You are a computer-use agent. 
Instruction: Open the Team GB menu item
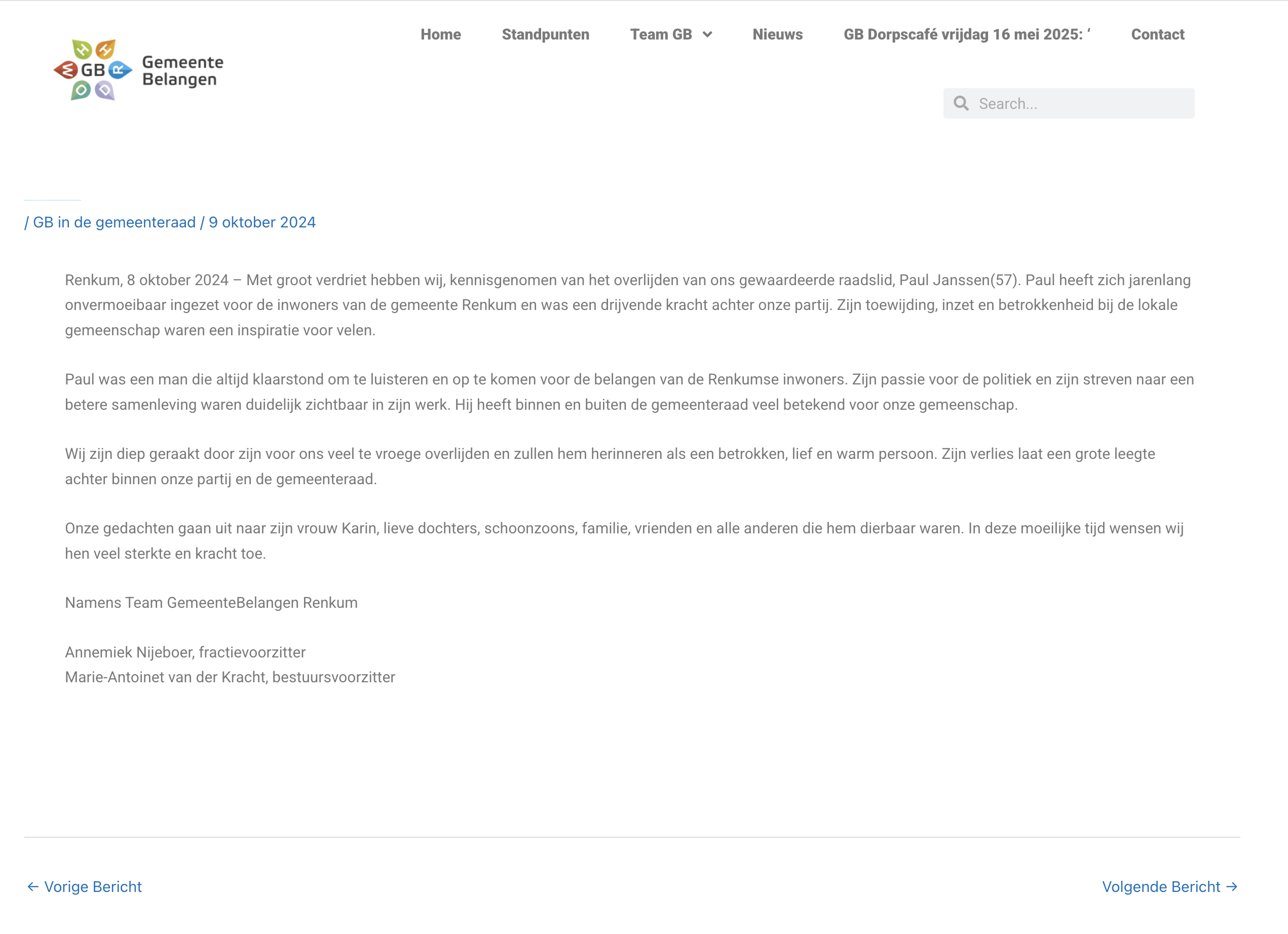pos(661,34)
